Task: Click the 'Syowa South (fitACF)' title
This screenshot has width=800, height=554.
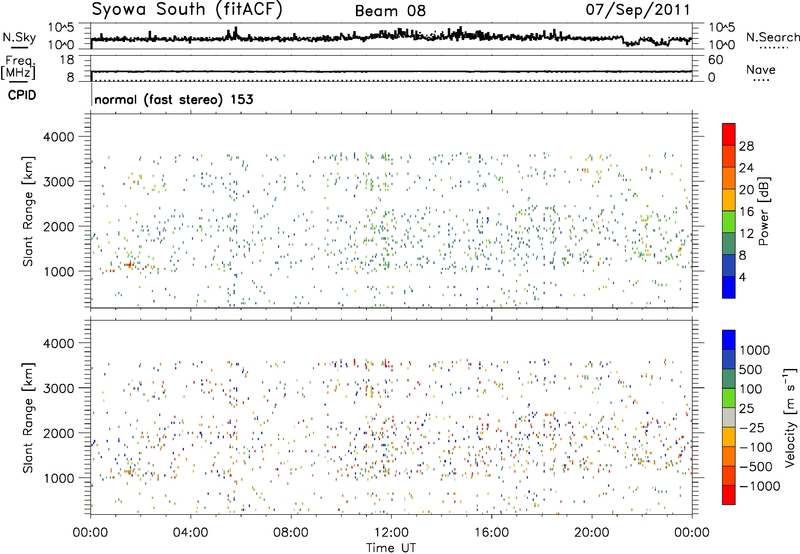Action: pos(187,10)
